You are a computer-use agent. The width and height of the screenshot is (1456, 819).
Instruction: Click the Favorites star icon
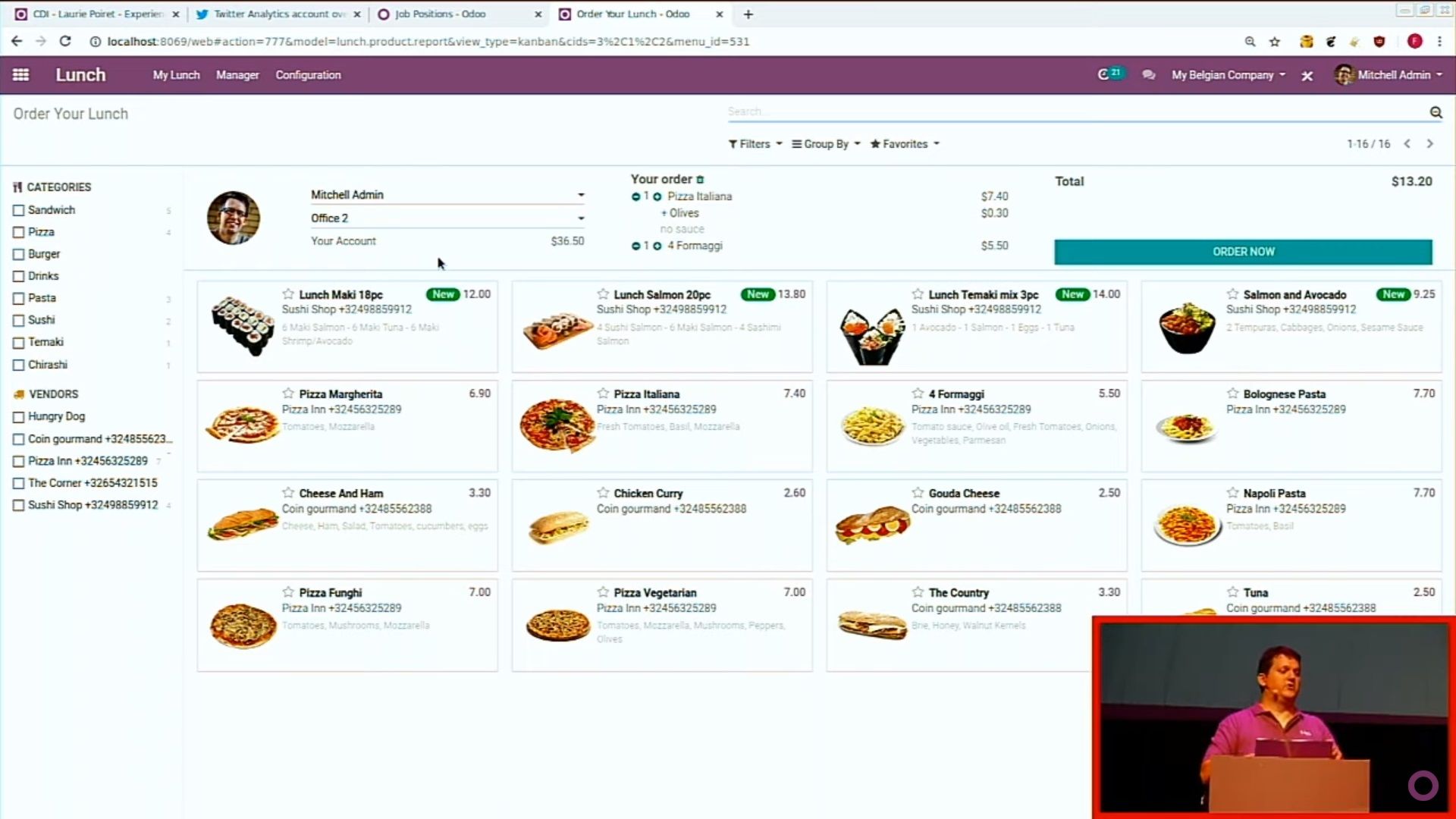click(x=875, y=144)
